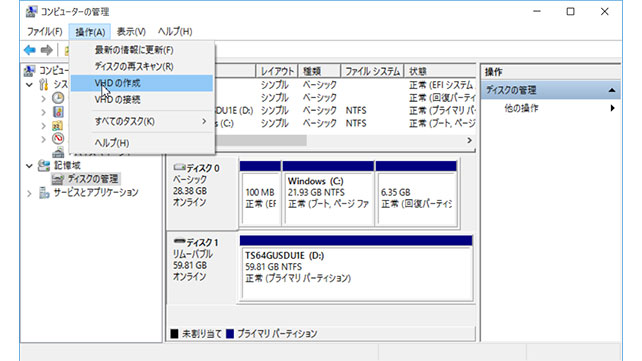Expand the Task Scheduler node chevron

pyautogui.click(x=43, y=99)
